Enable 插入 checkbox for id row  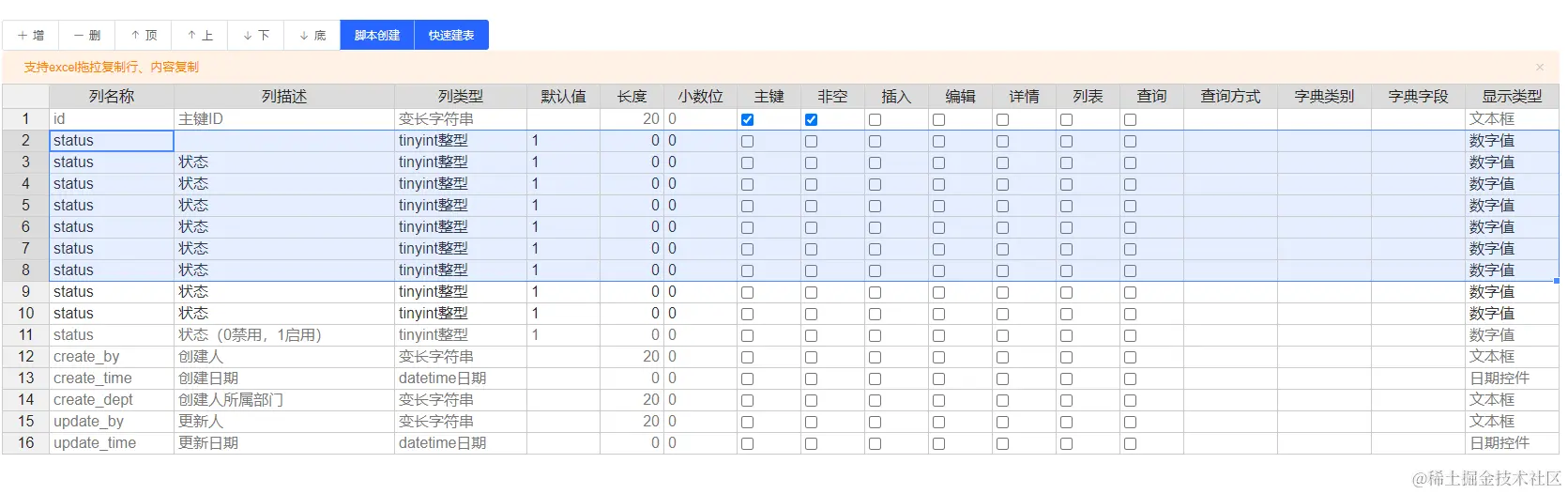click(x=875, y=119)
